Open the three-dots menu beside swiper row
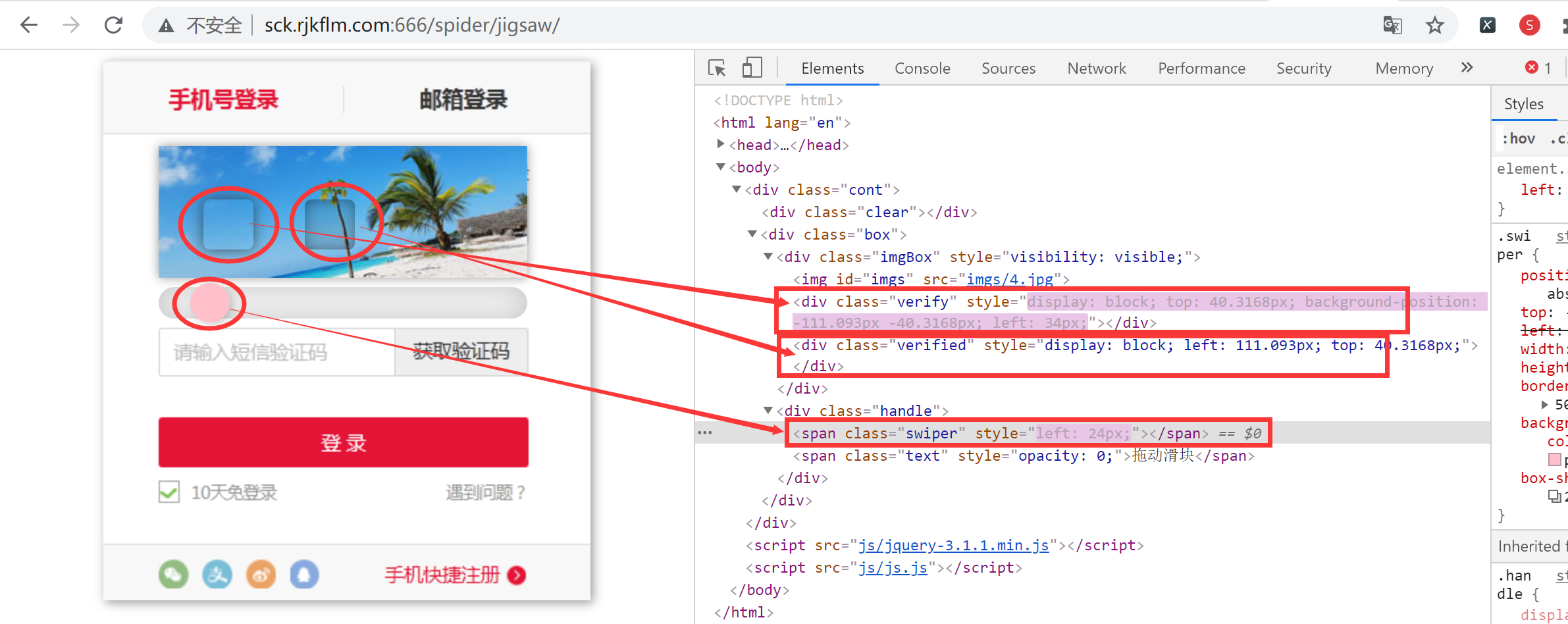1568x624 pixels. coord(705,432)
